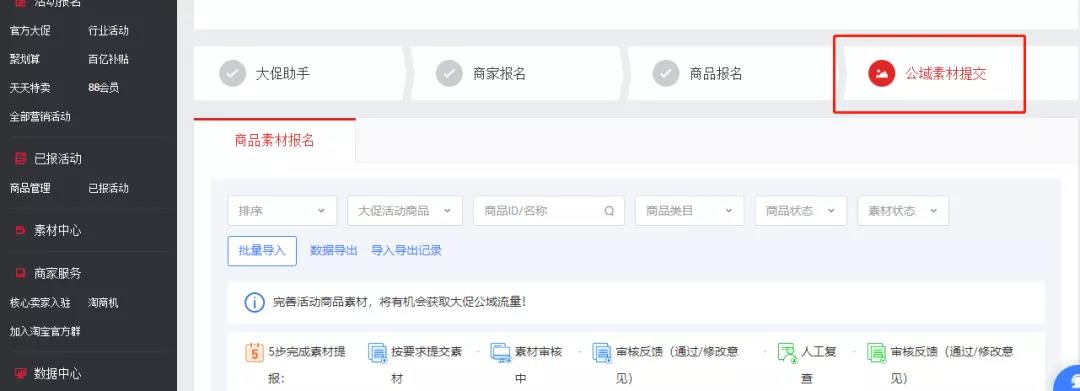1080x391 pixels.
Task: Select the 商品素材报名 tab
Action: [x=275, y=140]
